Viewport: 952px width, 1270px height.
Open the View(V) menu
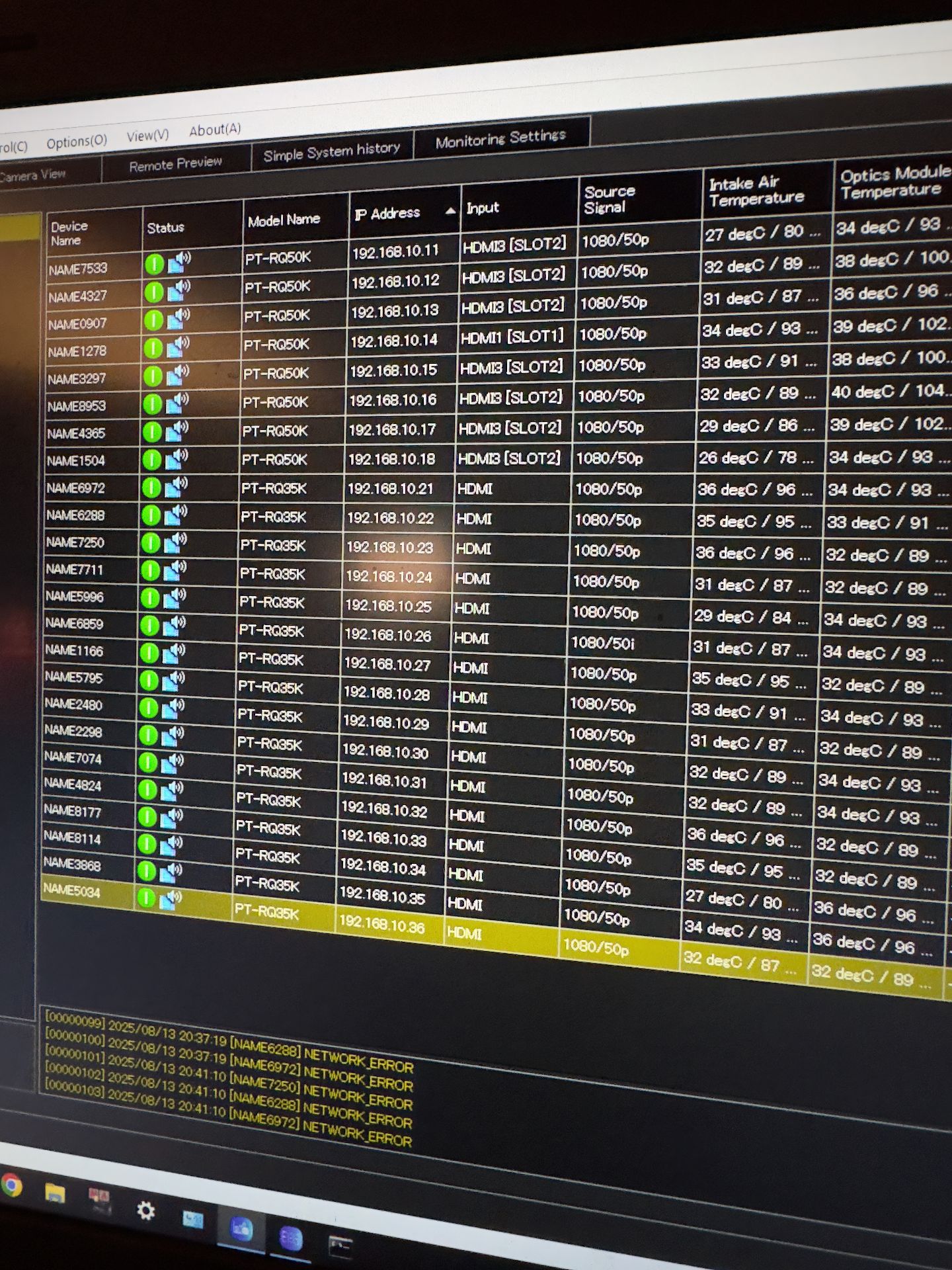tap(147, 136)
